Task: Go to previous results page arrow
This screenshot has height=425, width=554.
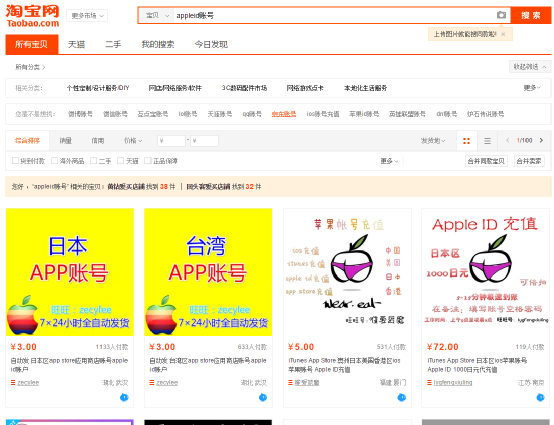Action: [x=507, y=140]
